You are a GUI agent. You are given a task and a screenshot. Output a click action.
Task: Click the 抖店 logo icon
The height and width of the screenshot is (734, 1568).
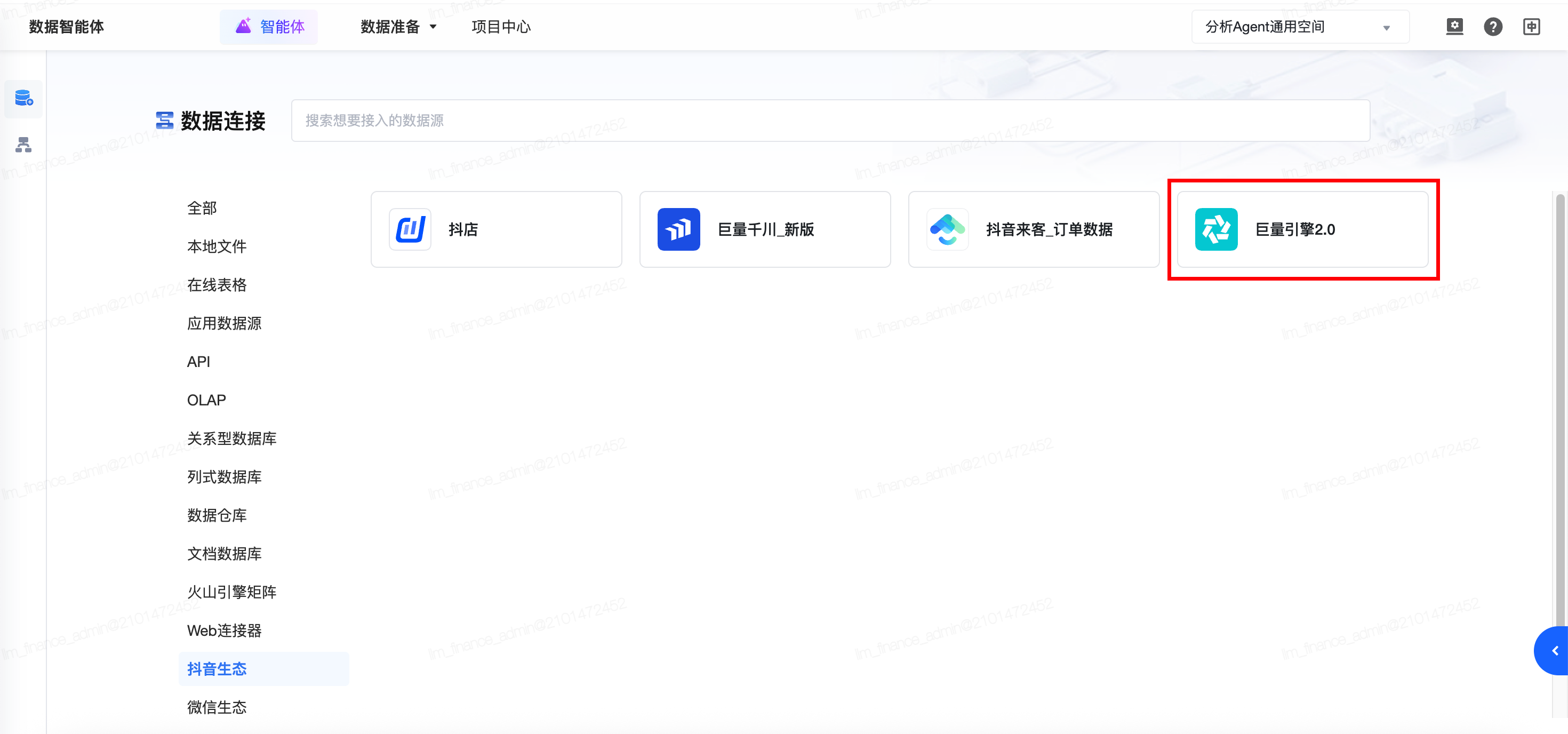pyautogui.click(x=410, y=229)
